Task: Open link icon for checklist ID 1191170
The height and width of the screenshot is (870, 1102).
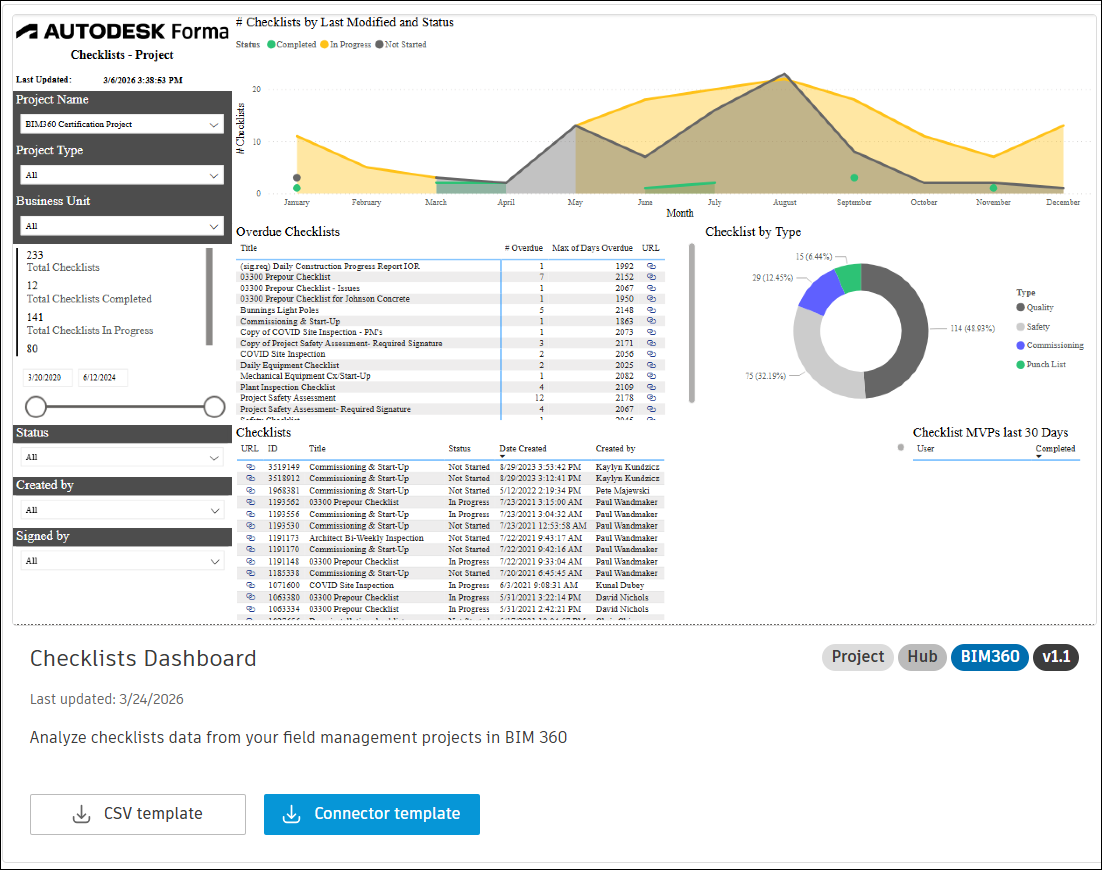Action: point(250,550)
